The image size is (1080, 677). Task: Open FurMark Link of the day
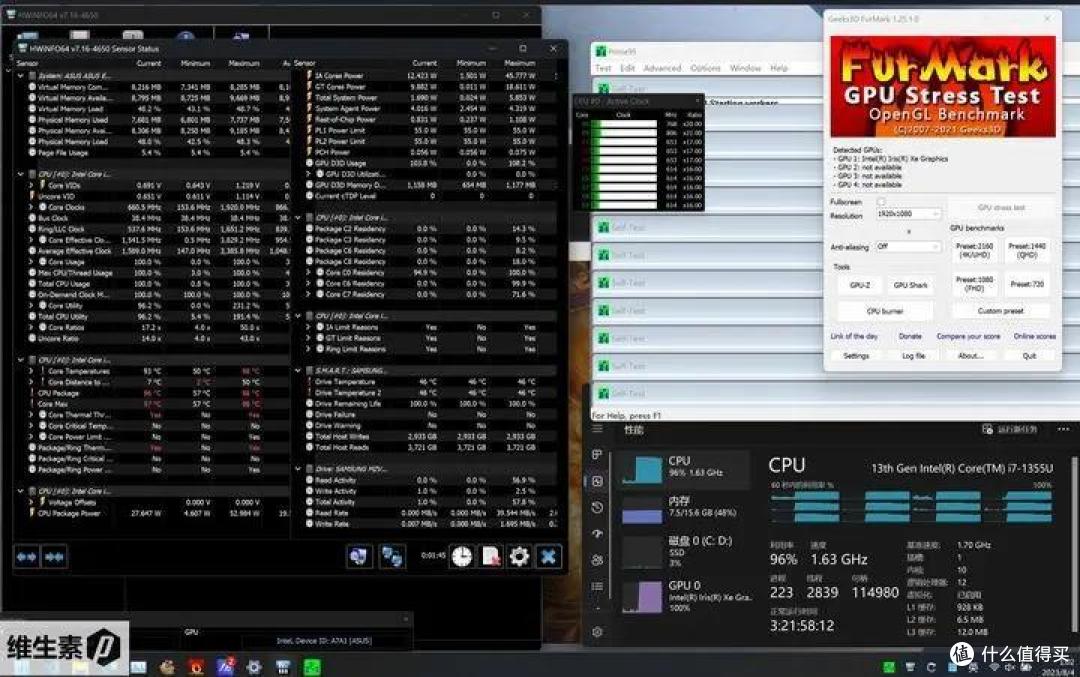[x=854, y=336]
